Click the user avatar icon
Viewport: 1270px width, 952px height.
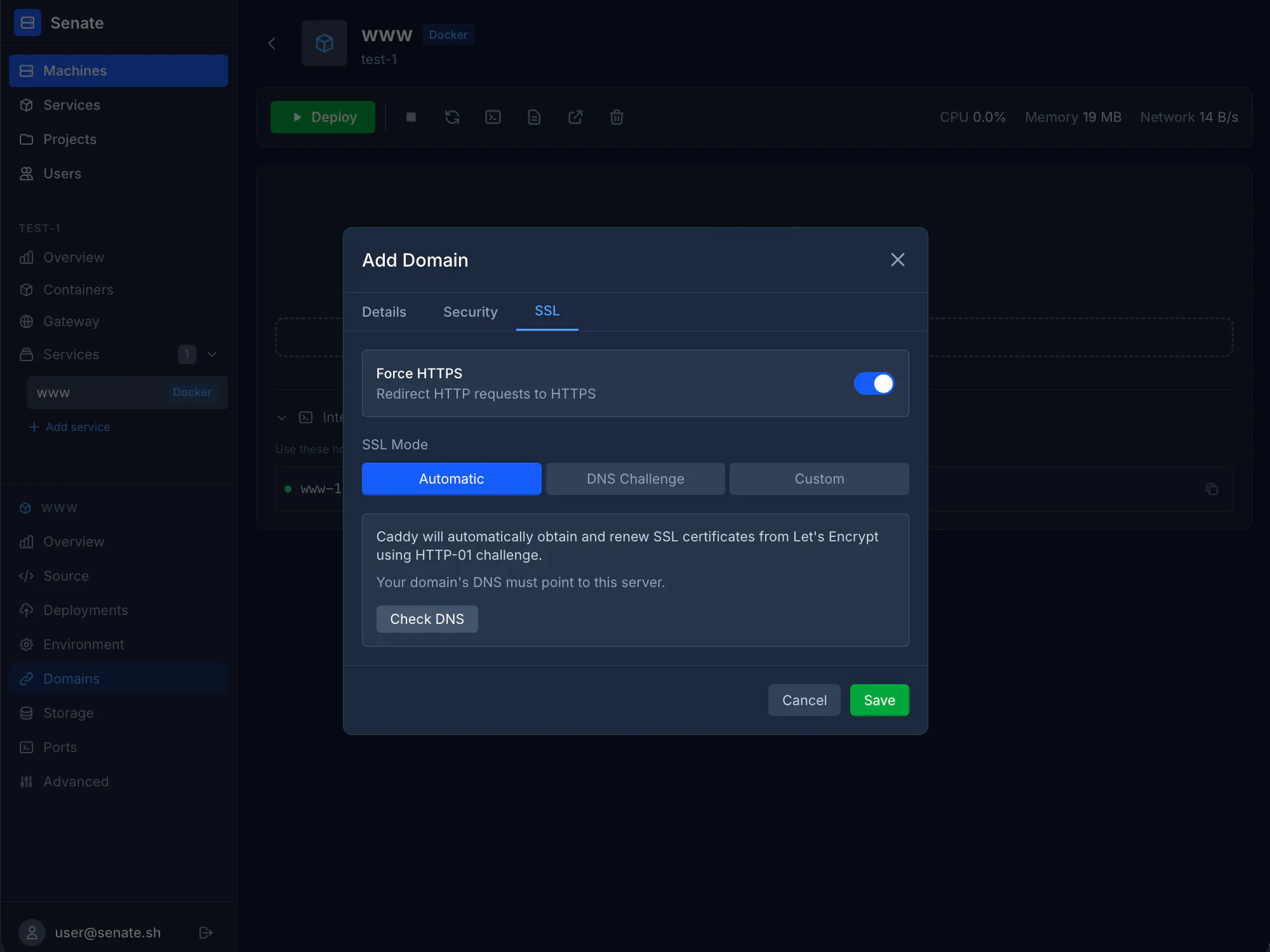32,932
